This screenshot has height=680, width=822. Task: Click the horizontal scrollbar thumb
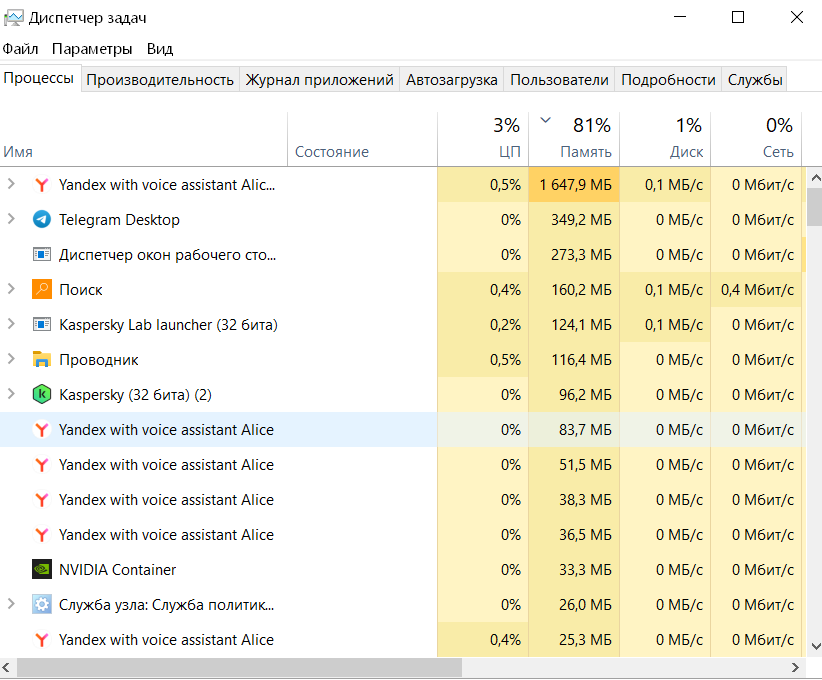click(240, 667)
